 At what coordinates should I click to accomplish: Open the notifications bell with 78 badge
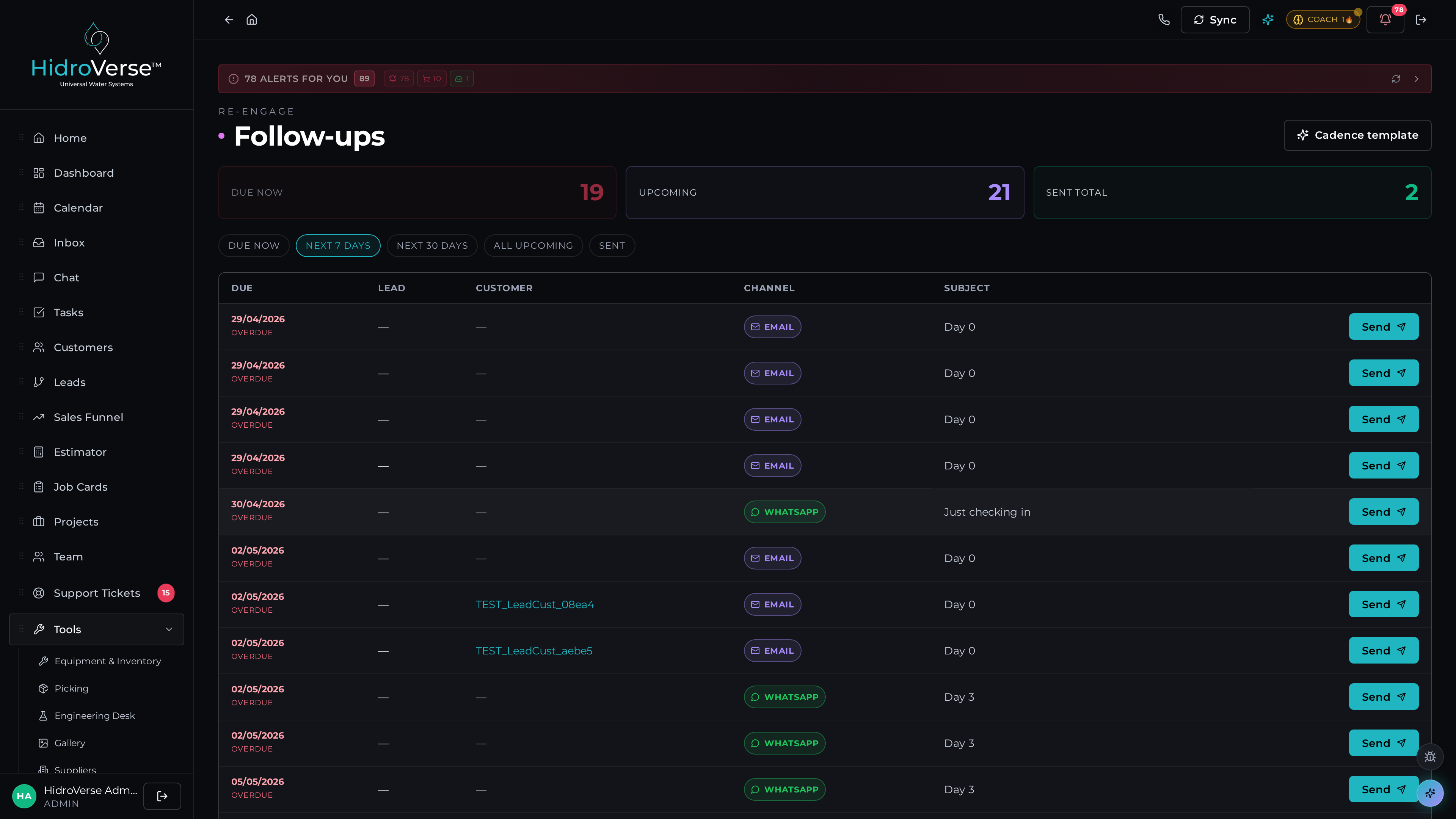1385,20
